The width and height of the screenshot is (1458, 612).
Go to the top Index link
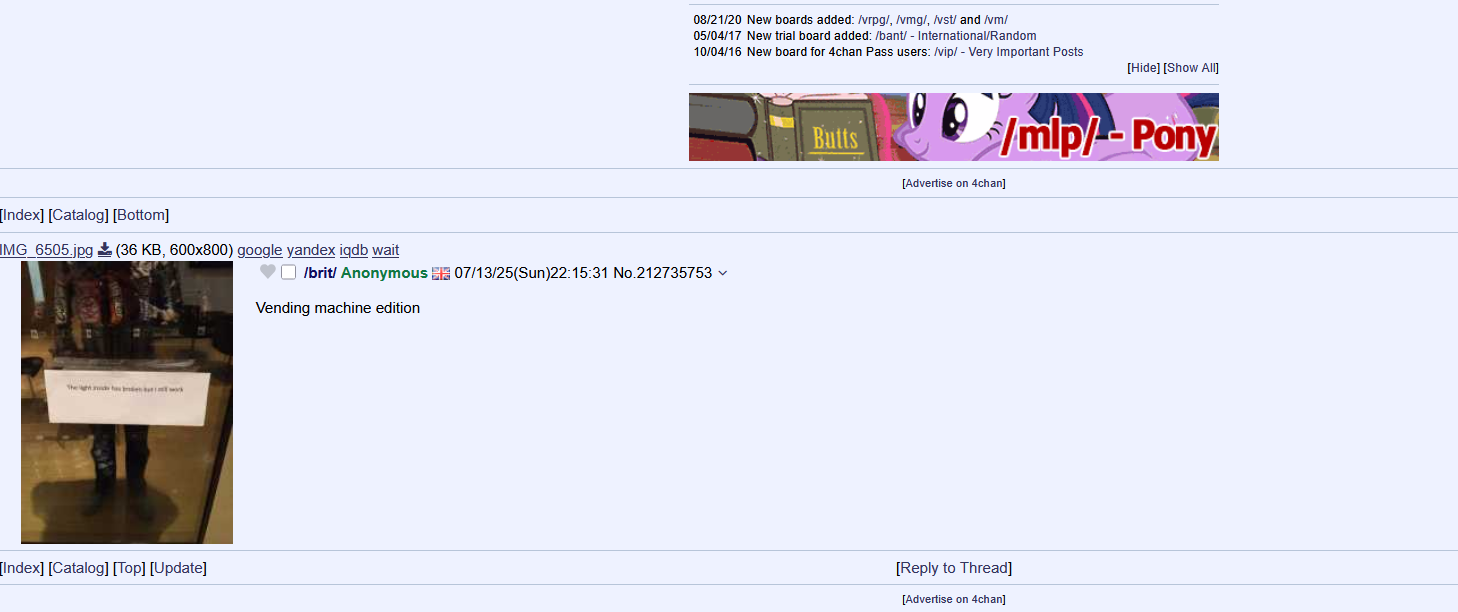click(22, 215)
